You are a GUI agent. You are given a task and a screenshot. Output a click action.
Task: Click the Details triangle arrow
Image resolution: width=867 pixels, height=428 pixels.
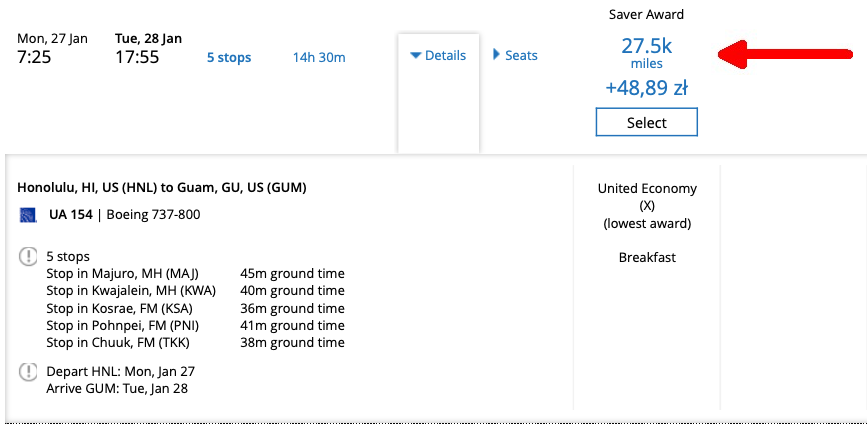pos(416,56)
